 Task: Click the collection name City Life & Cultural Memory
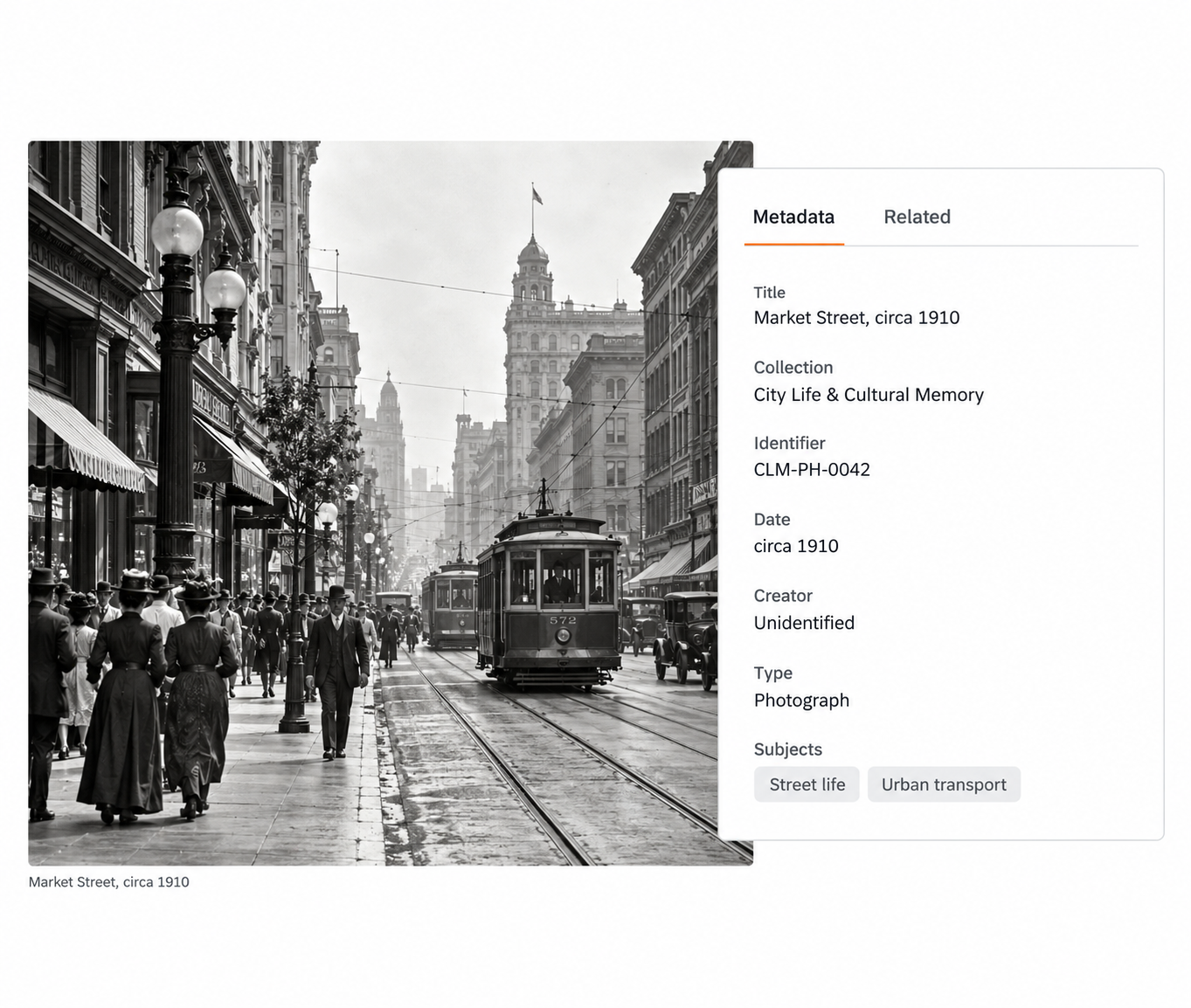point(869,395)
